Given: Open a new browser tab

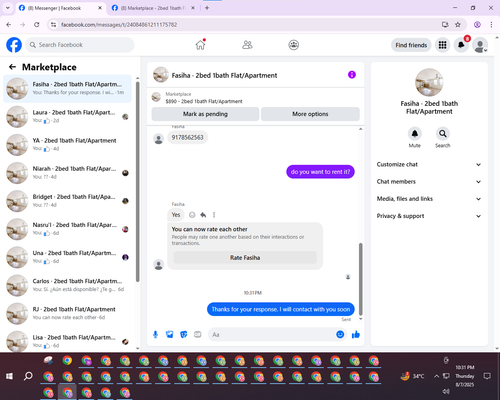Looking at the screenshot, I should 207,8.
